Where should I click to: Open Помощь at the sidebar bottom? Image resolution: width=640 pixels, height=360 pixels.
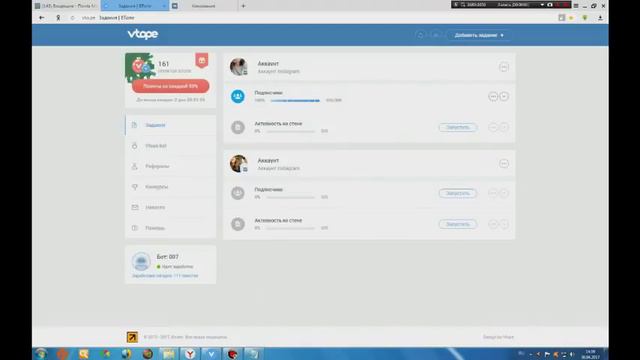coord(171,228)
